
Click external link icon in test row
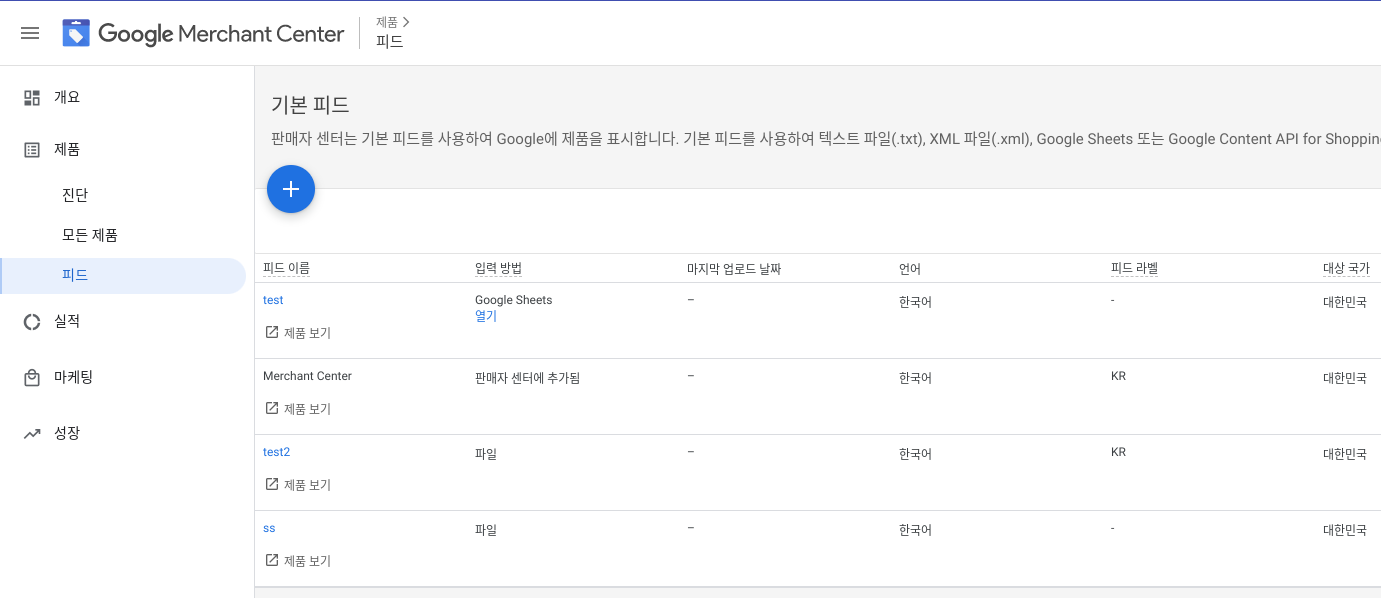[x=271, y=332]
